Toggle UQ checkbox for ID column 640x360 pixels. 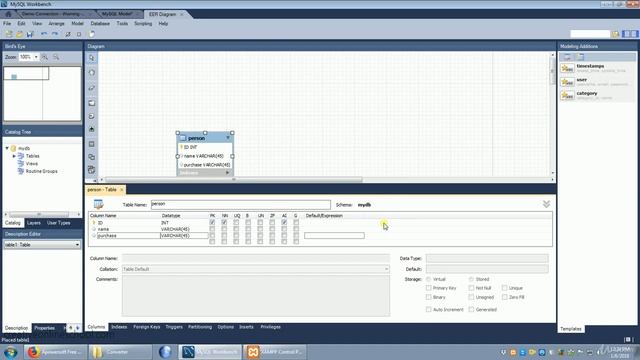click(x=236, y=222)
